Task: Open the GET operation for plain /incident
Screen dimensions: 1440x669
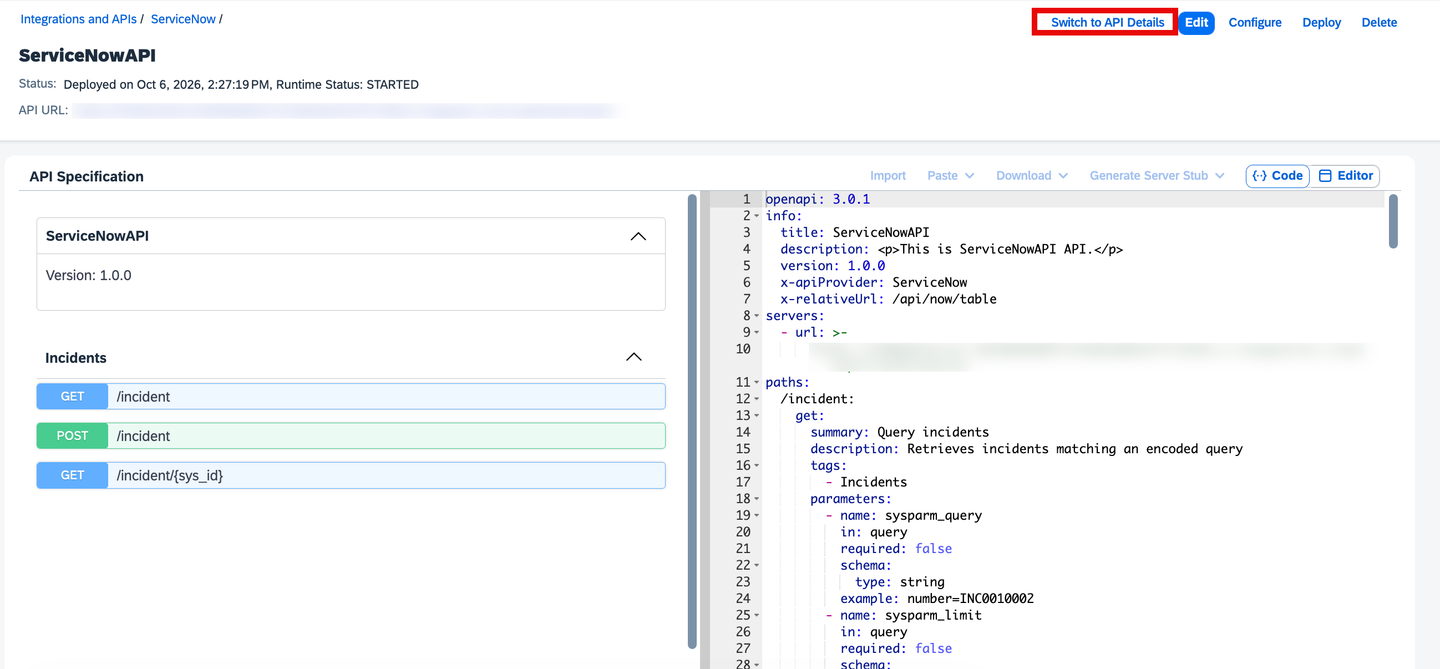Action: pyautogui.click(x=351, y=397)
